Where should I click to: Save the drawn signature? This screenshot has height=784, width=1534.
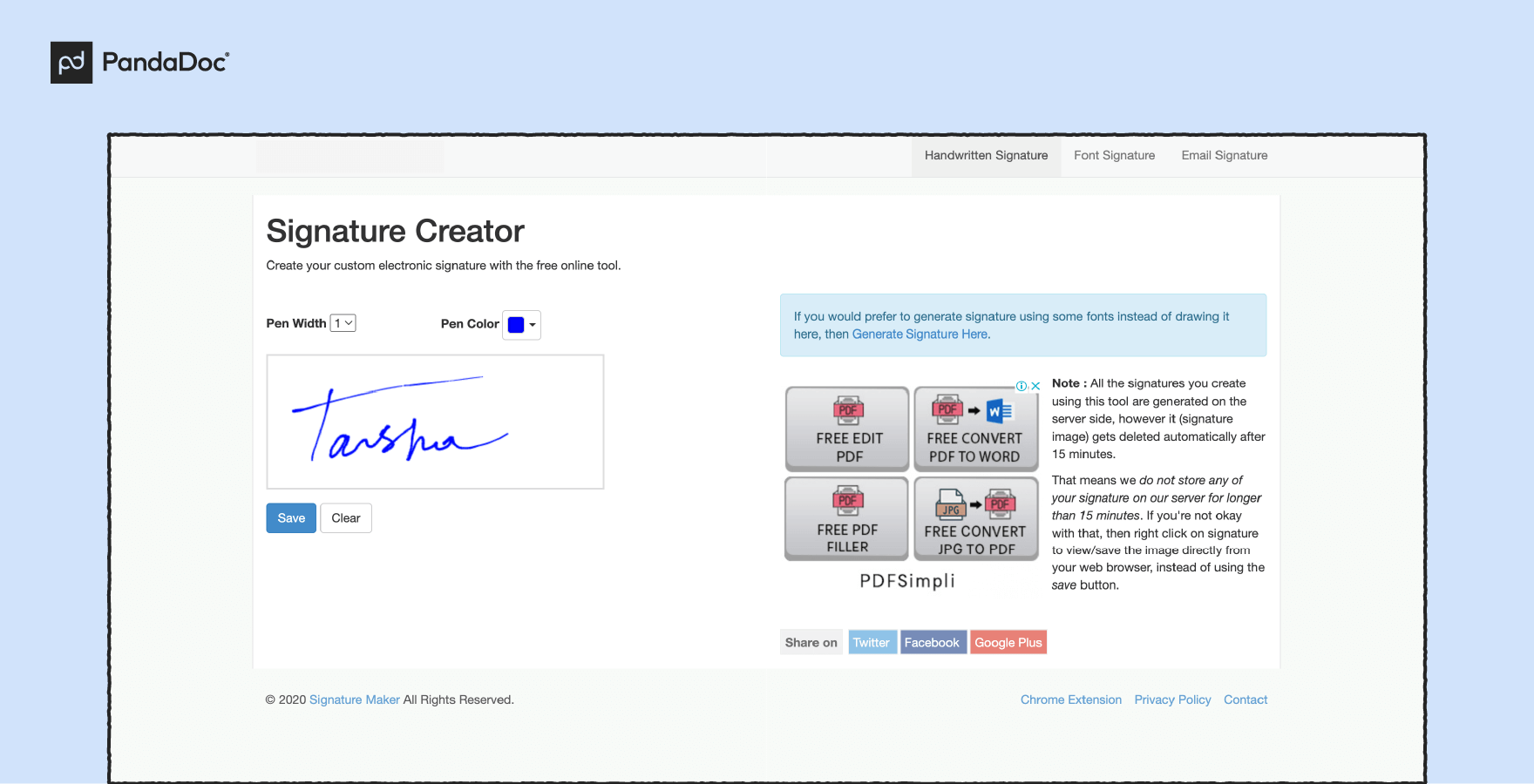click(291, 517)
